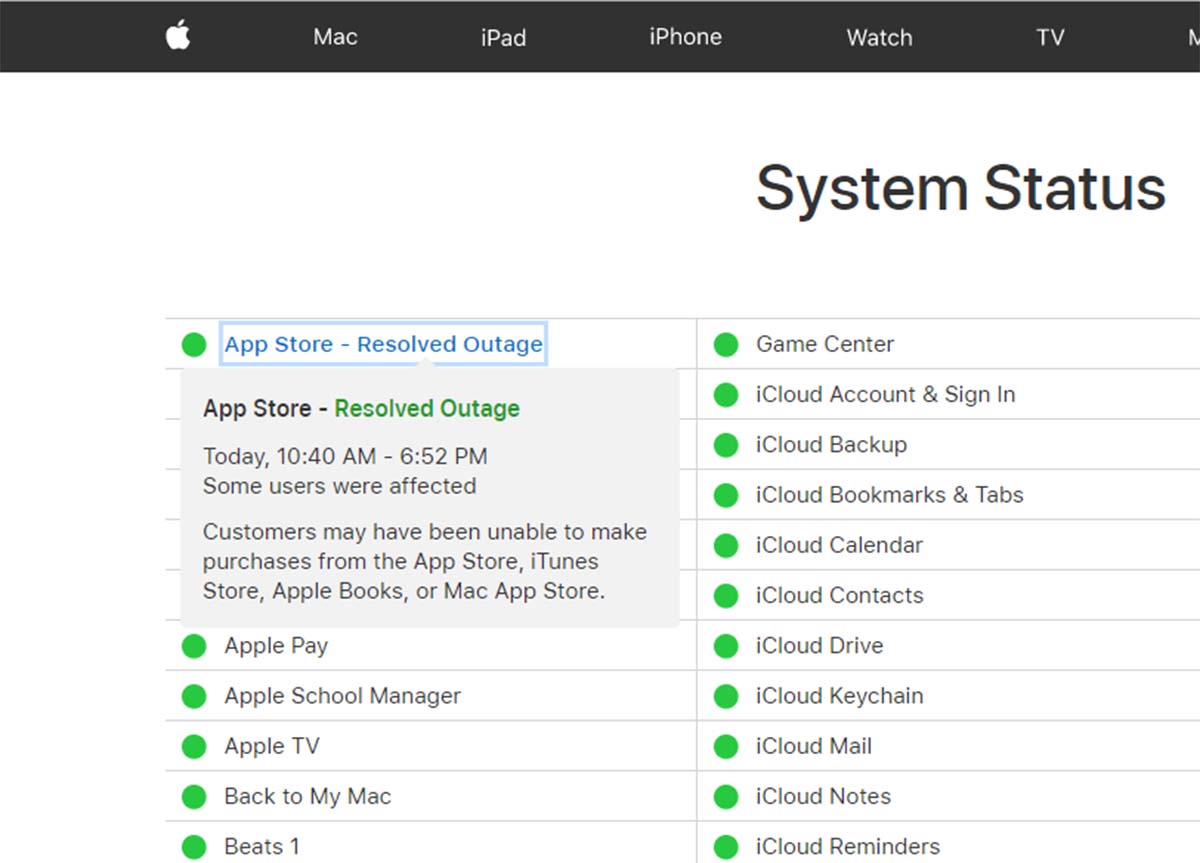Click the Back to My Mac entry
Viewport: 1200px width, 863px height.
[x=307, y=797]
